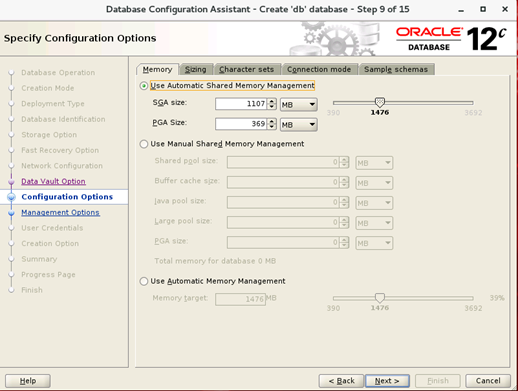Screen dimensions: 518x391
Task: Go to Management Options step
Action: click(x=60, y=212)
